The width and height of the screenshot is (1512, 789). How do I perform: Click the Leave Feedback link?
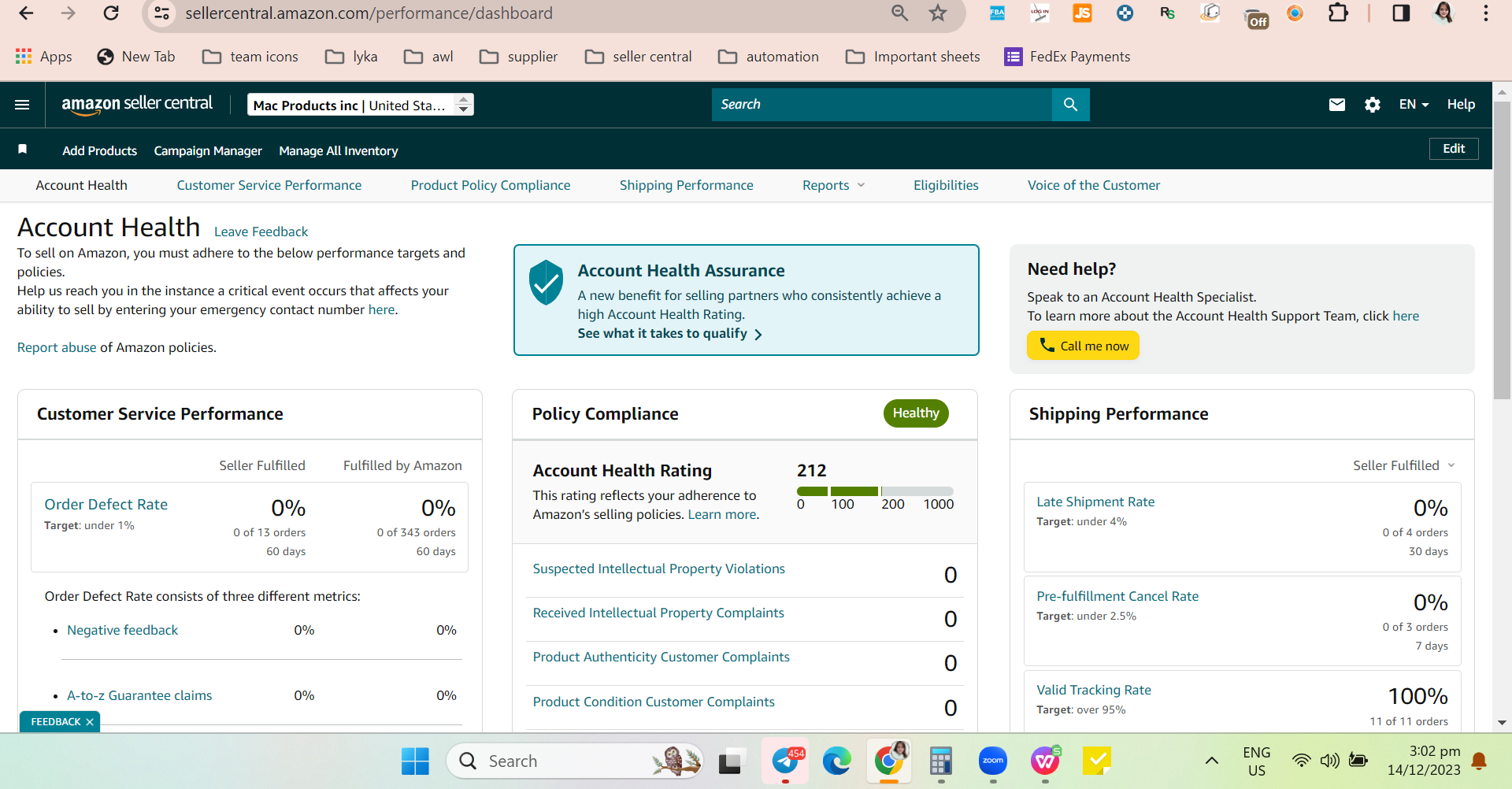click(x=261, y=232)
